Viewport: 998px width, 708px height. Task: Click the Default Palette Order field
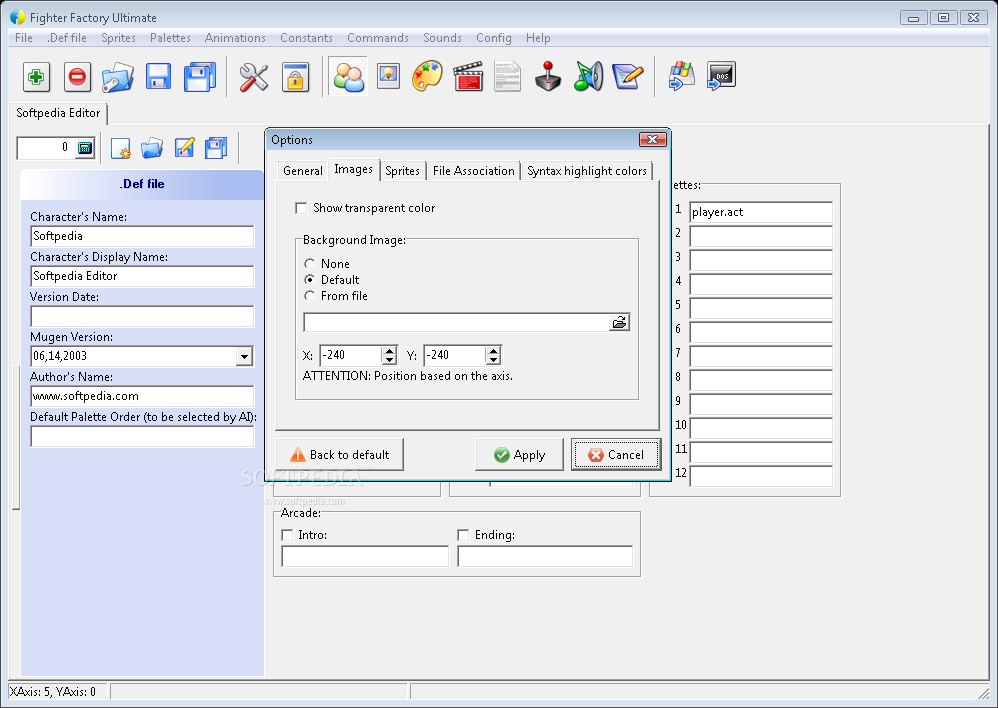(142, 437)
